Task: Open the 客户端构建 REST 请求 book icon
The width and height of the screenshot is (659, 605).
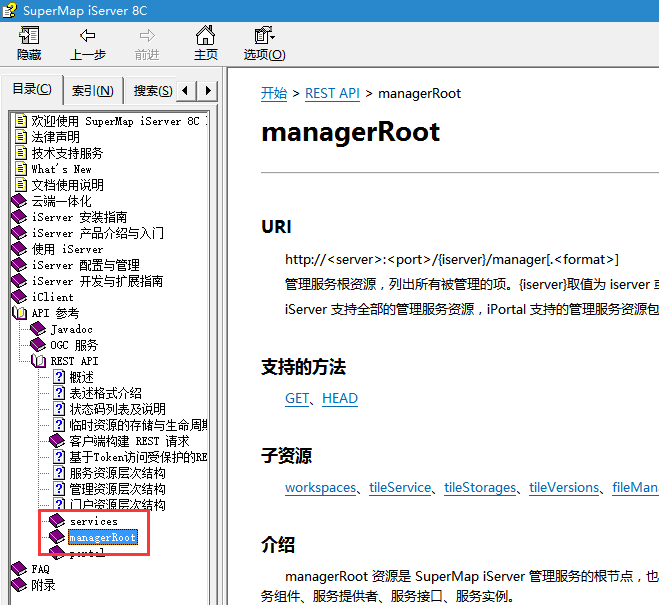Action: click(57, 441)
